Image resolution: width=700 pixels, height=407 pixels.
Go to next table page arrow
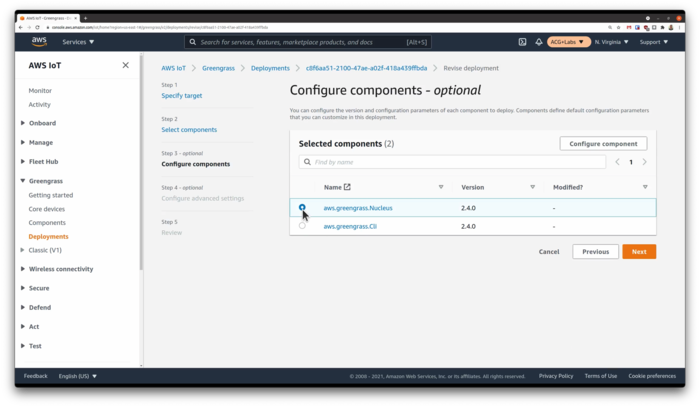pyautogui.click(x=644, y=162)
